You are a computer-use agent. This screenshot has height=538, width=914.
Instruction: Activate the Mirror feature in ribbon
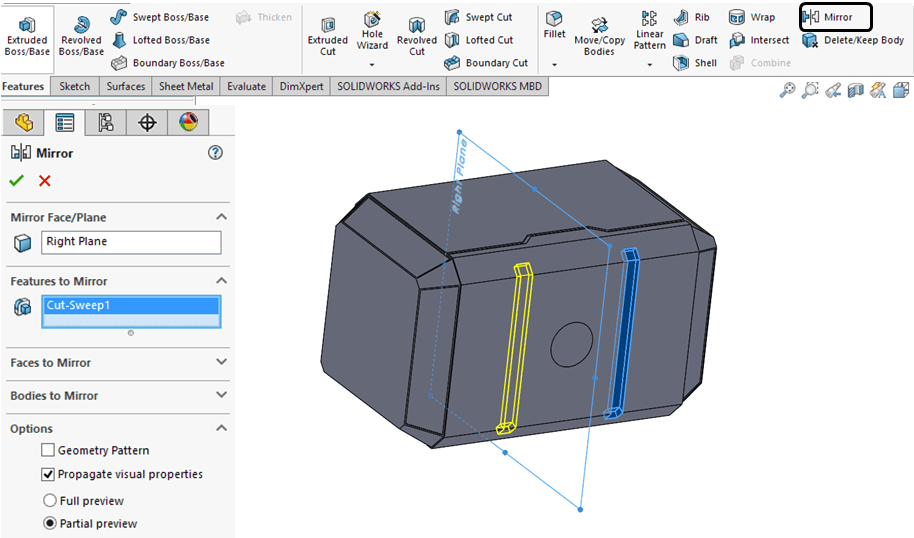(836, 17)
